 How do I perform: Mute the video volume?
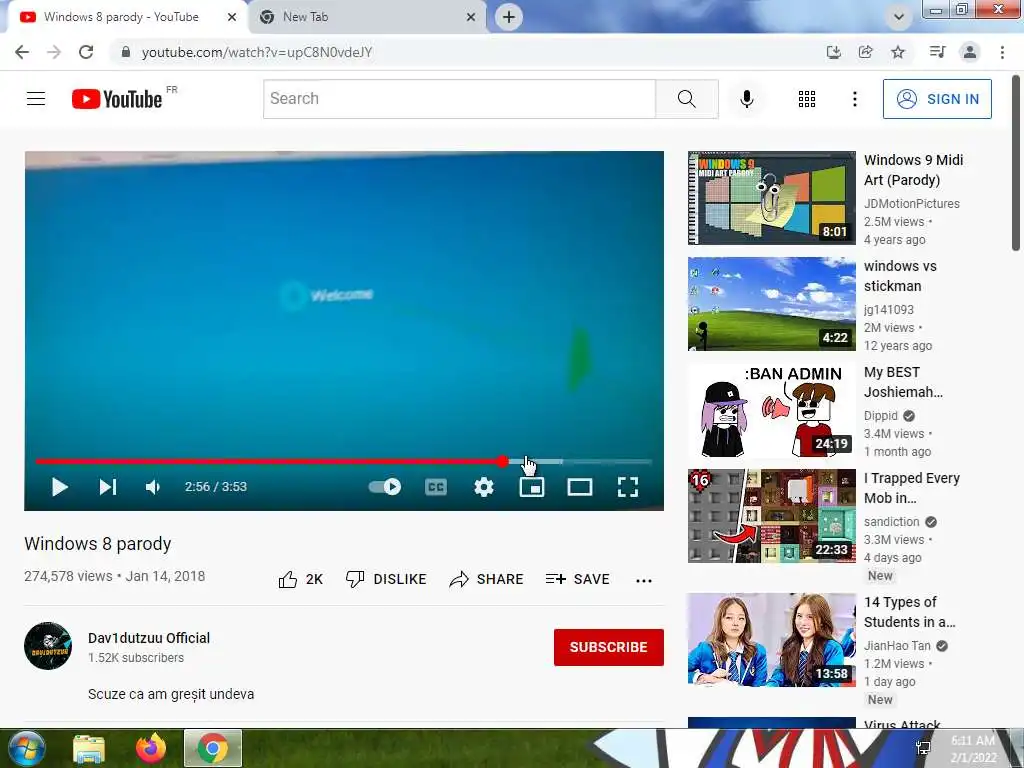tap(153, 487)
